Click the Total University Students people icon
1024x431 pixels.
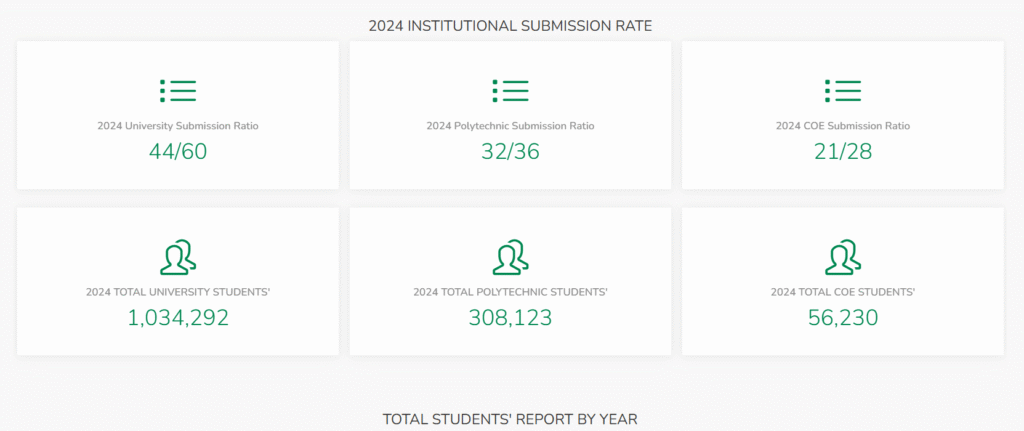(x=178, y=257)
